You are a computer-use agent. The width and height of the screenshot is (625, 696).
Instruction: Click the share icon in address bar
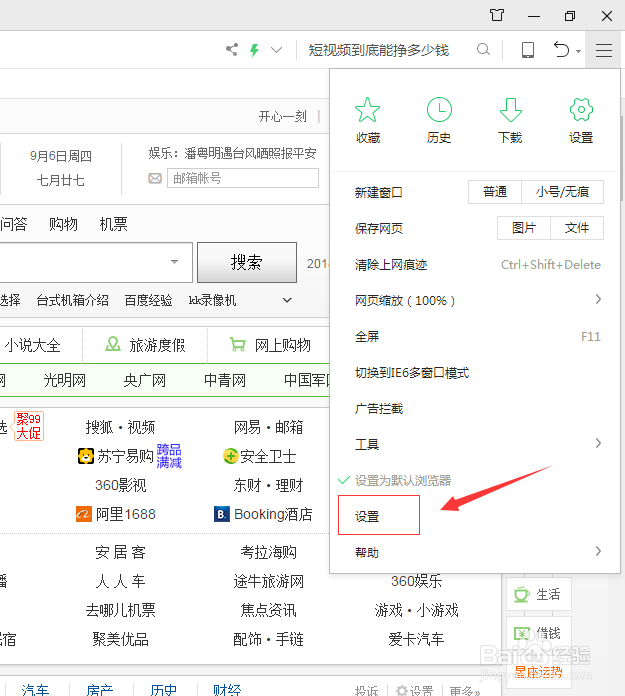[232, 49]
